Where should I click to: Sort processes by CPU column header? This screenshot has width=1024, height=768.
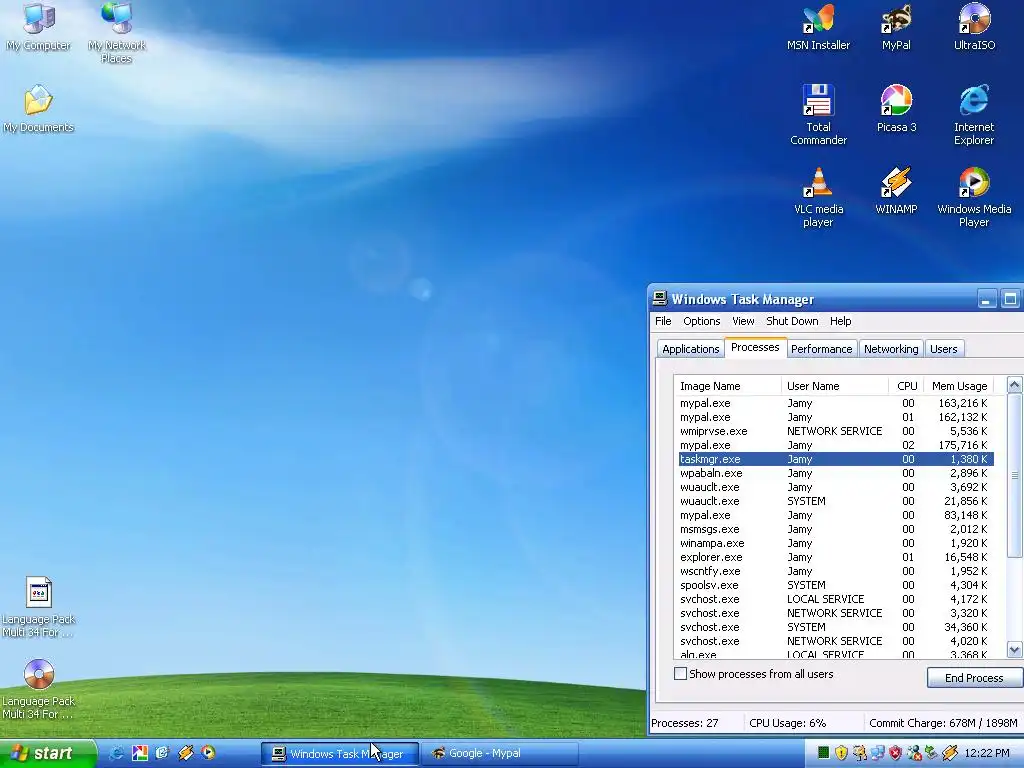(x=907, y=386)
